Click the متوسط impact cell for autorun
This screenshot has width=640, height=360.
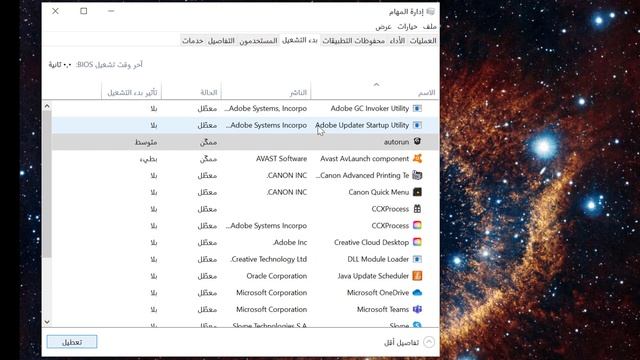click(146, 142)
